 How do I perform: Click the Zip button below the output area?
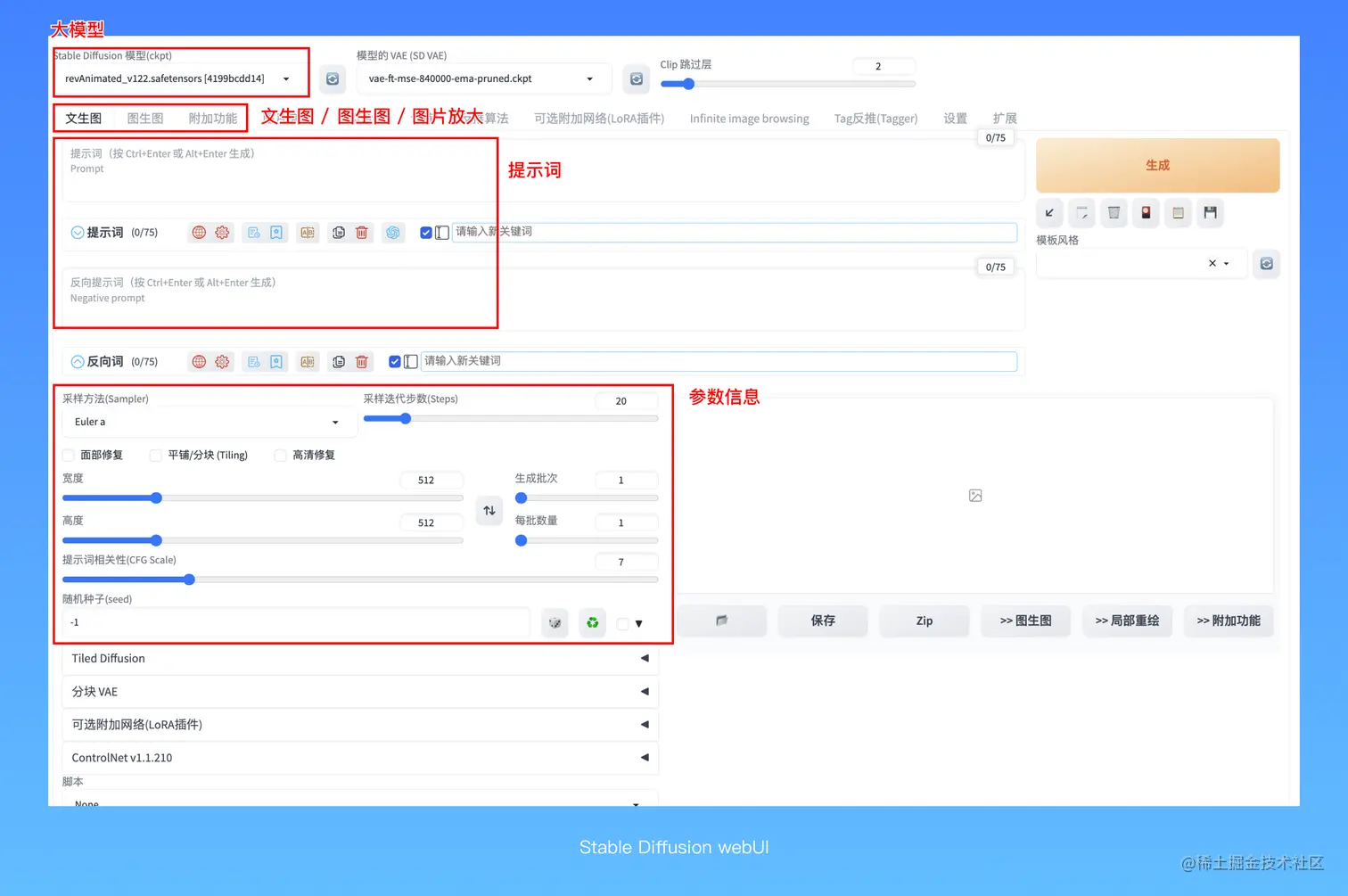[x=924, y=621]
